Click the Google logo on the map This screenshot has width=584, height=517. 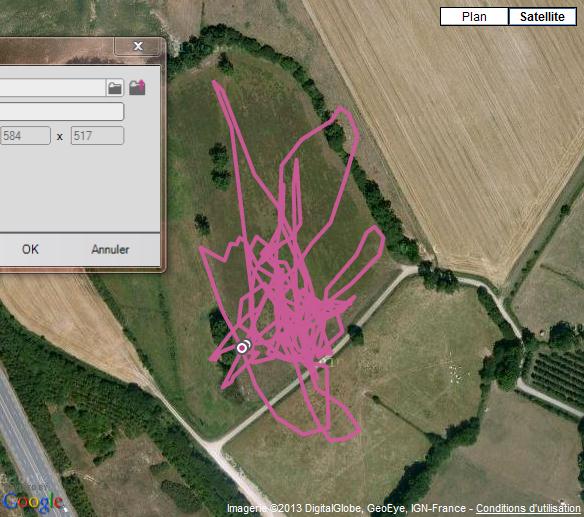[33, 501]
